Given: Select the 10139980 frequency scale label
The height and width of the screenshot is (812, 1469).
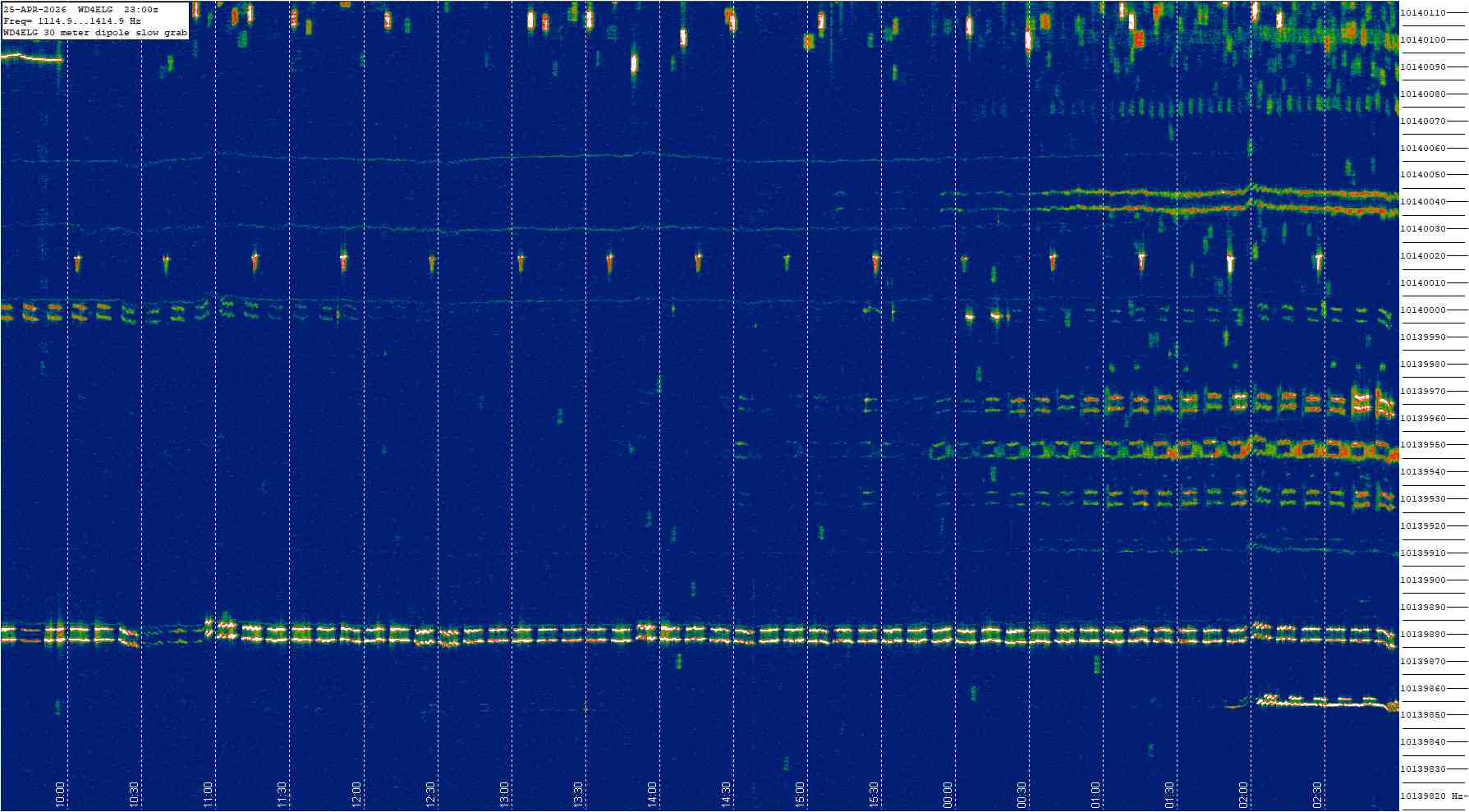Looking at the screenshot, I should pyautogui.click(x=1423, y=365).
